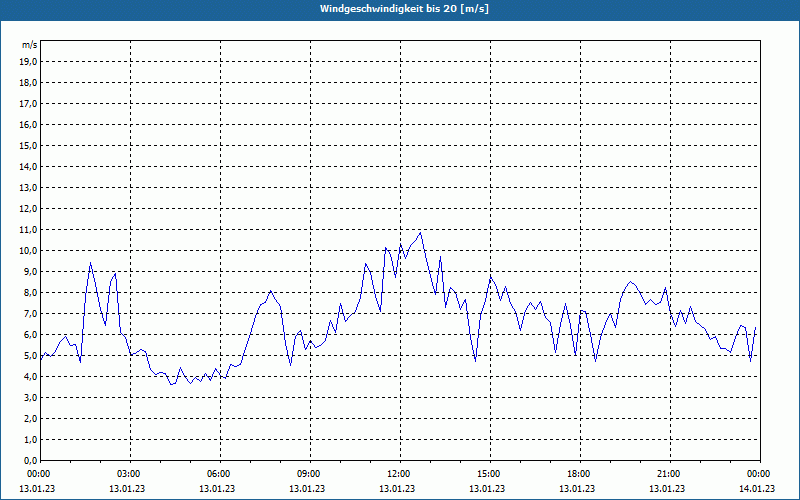Click the 2,0 y-axis label
Viewport: 800px width, 500px height.
(x=30, y=418)
